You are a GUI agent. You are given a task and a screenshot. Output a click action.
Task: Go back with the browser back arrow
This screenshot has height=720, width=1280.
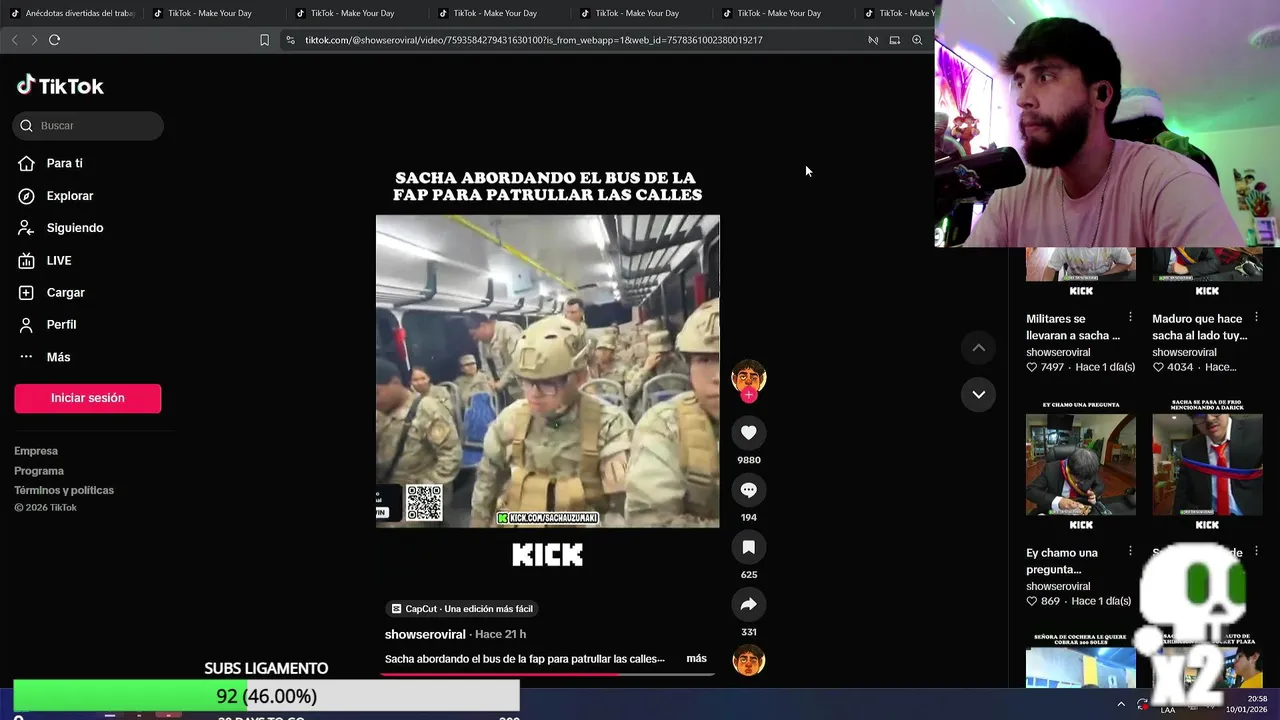pos(14,40)
